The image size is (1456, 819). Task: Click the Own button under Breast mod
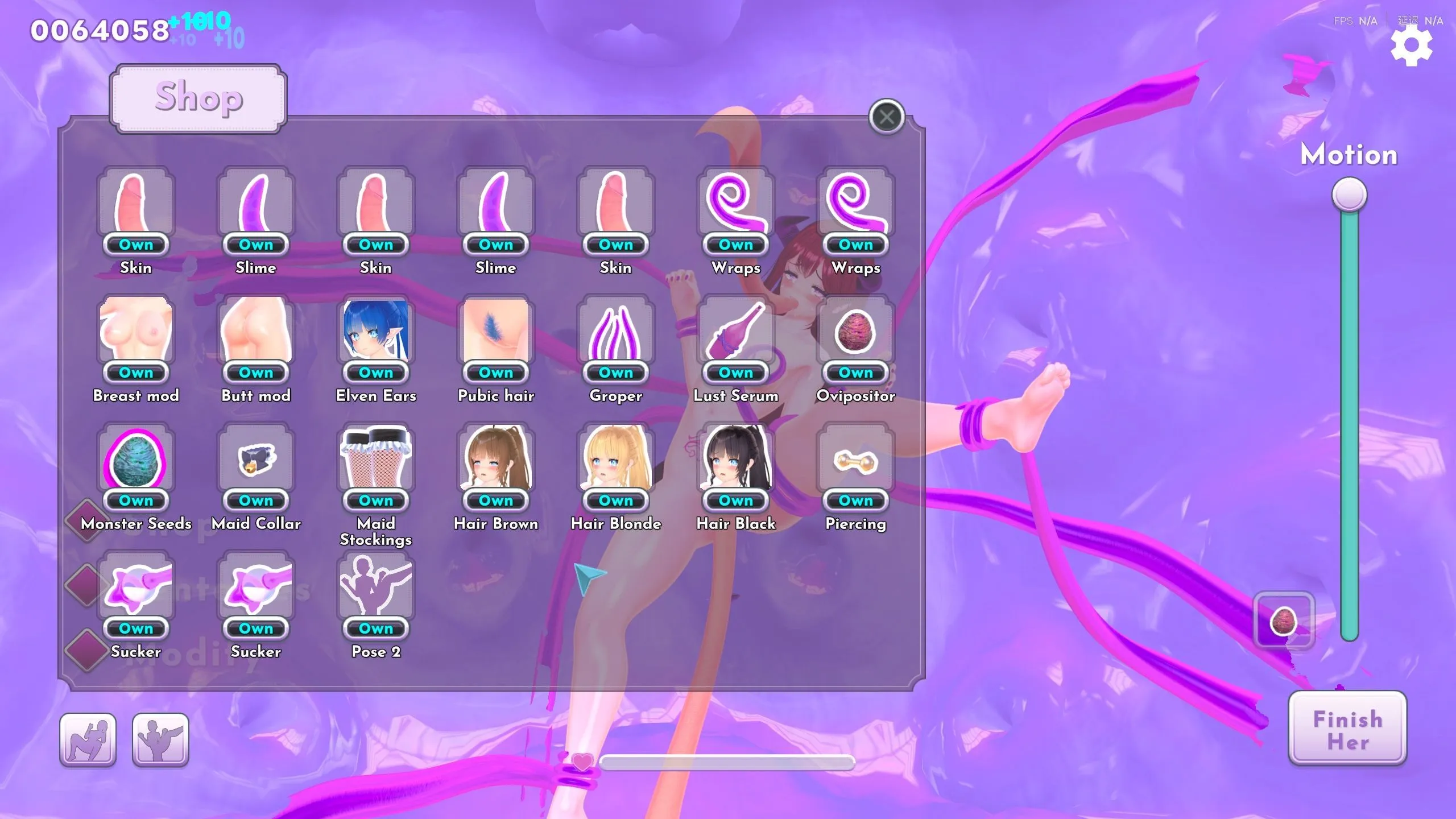pos(136,373)
